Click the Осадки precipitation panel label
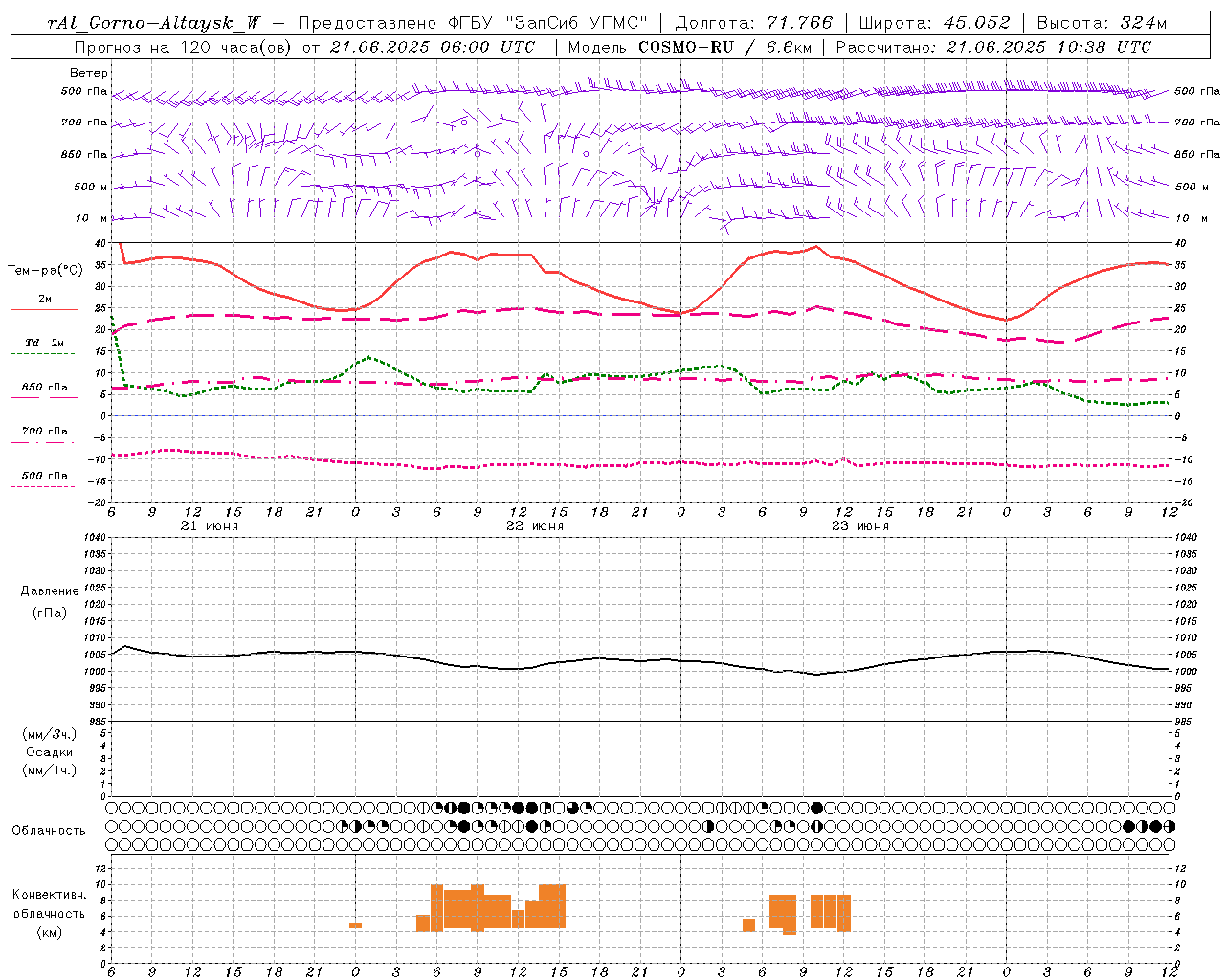Viewport: 1225px width, 980px height. pyautogui.click(x=50, y=752)
